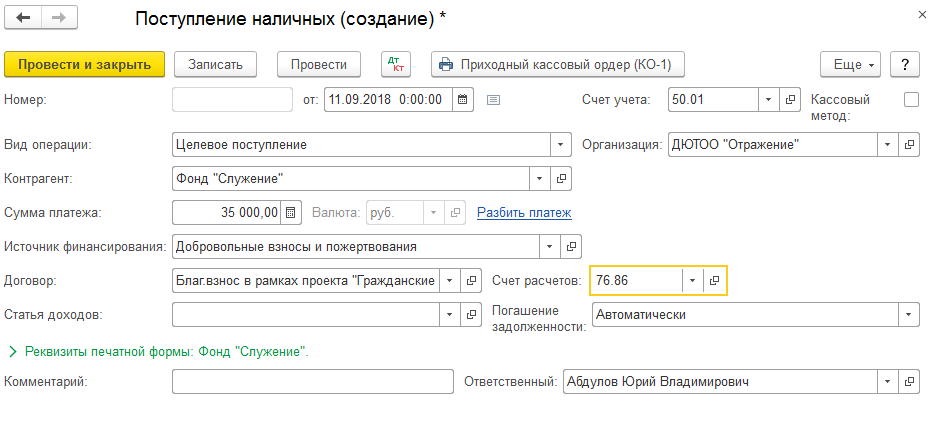Viewport: 932px width, 421px height.
Task: Click the notes icon beside the date
Action: (x=493, y=100)
